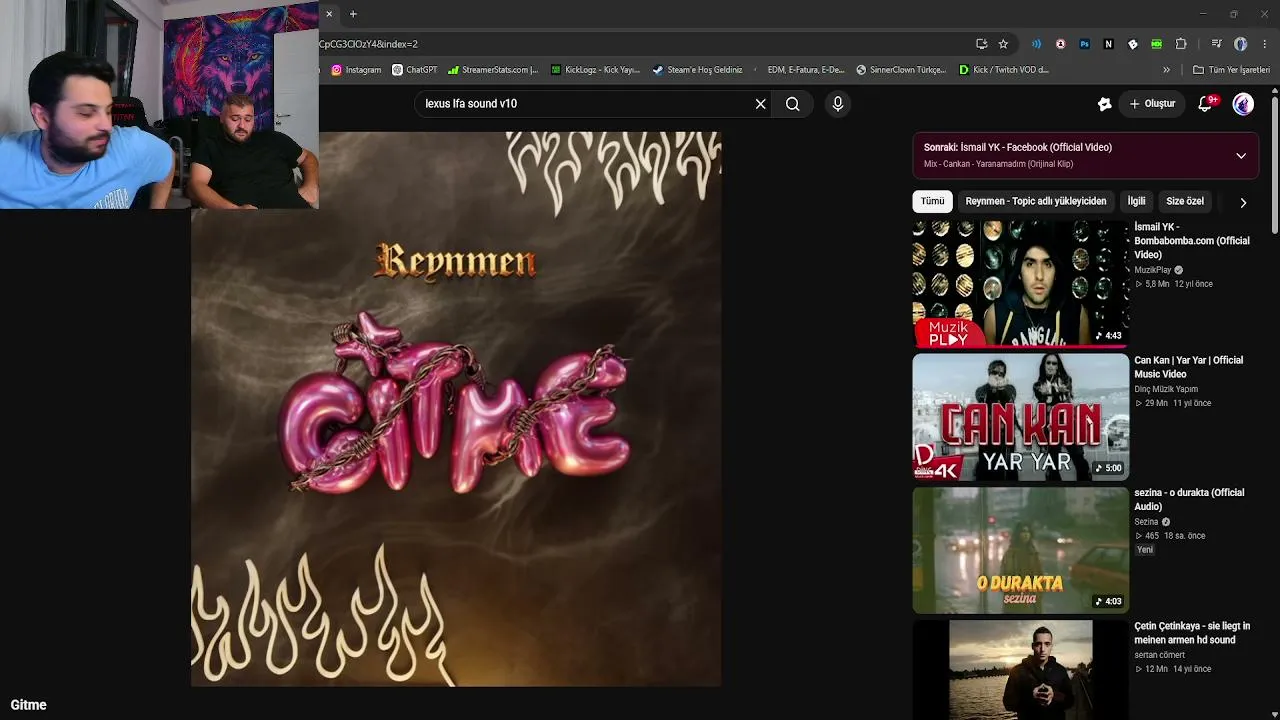Click the star-shaped icon beside Oluştur
Screen dimensions: 1280x720
point(1104,104)
